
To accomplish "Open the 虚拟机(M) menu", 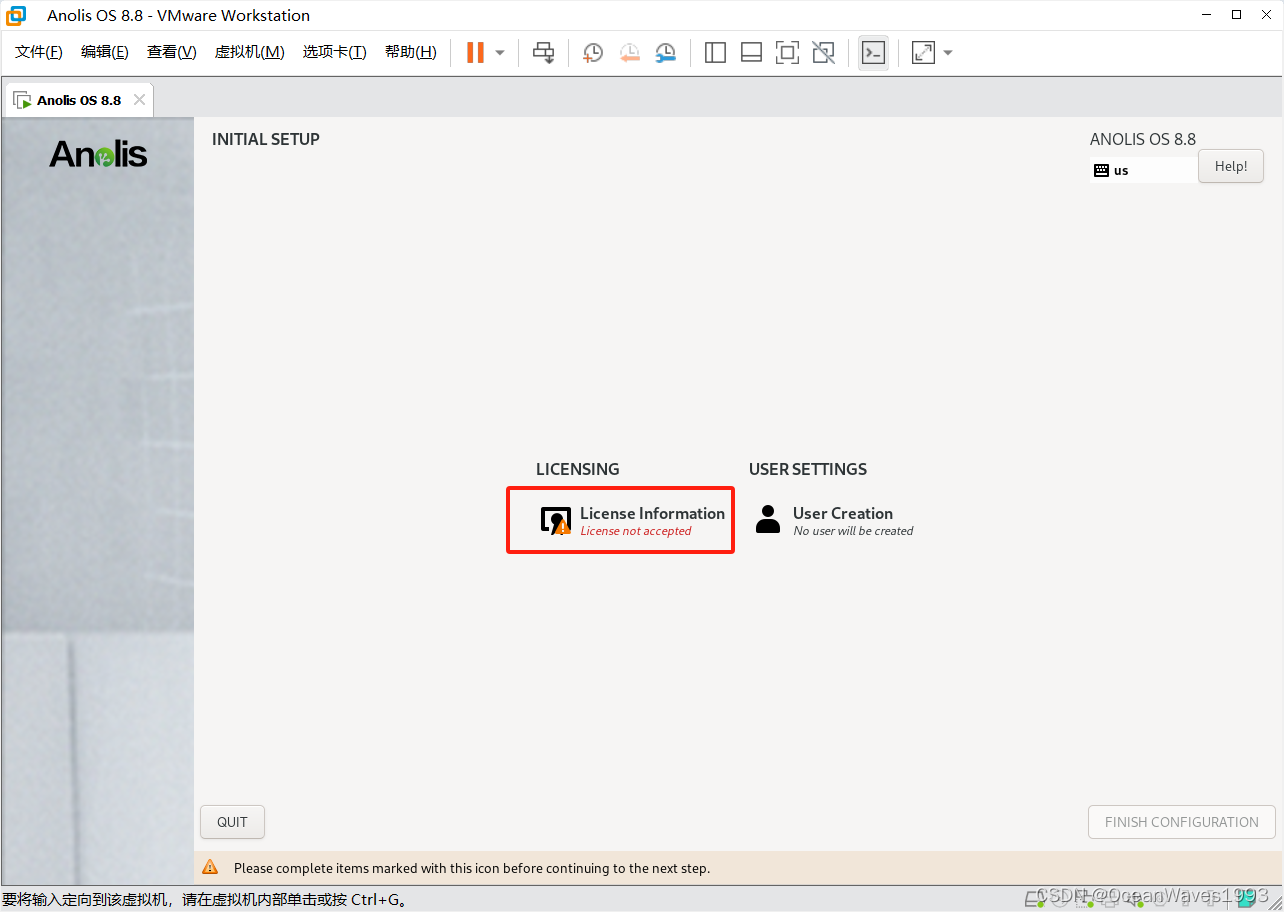I will coord(250,52).
